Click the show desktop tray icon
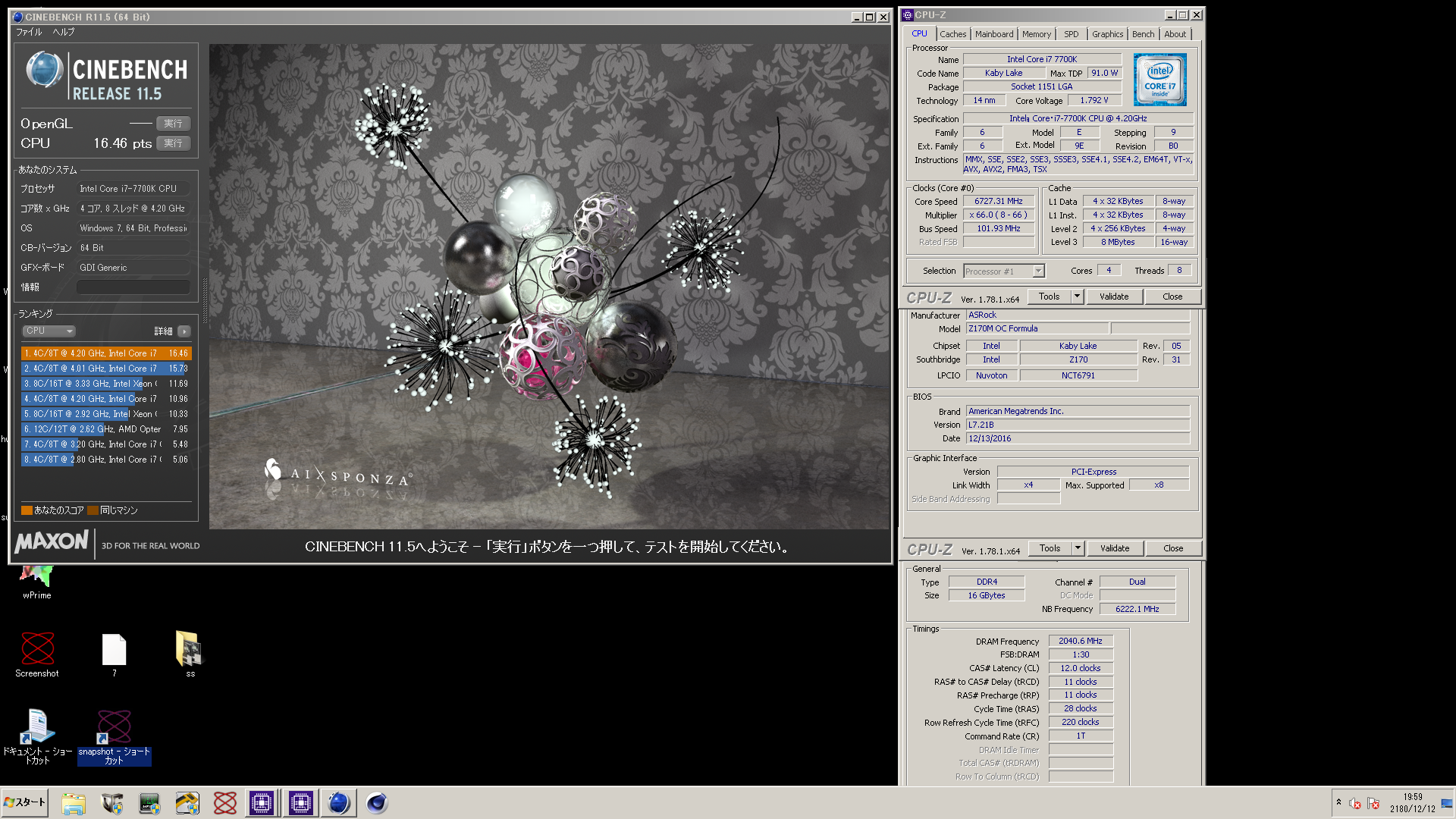1456x819 pixels. tap(1447, 803)
